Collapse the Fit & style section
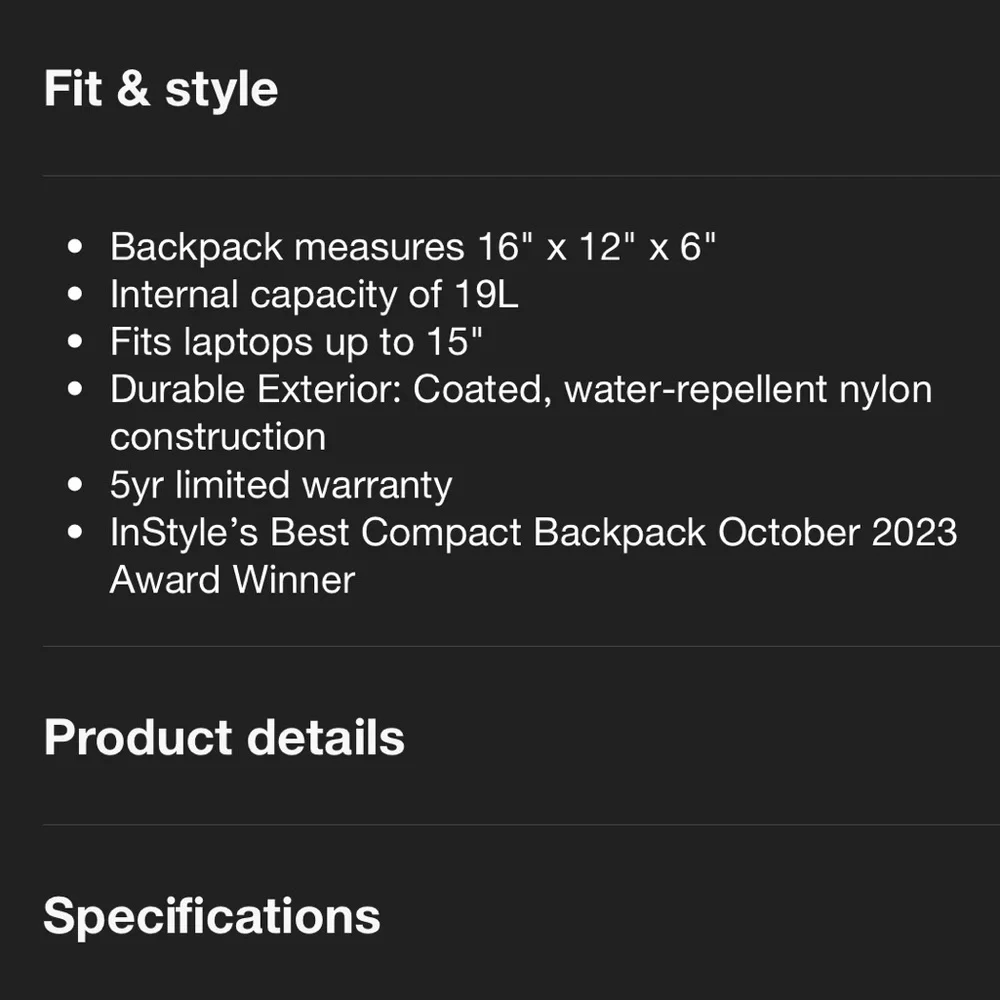Image resolution: width=1000 pixels, height=1000 pixels. tap(161, 89)
